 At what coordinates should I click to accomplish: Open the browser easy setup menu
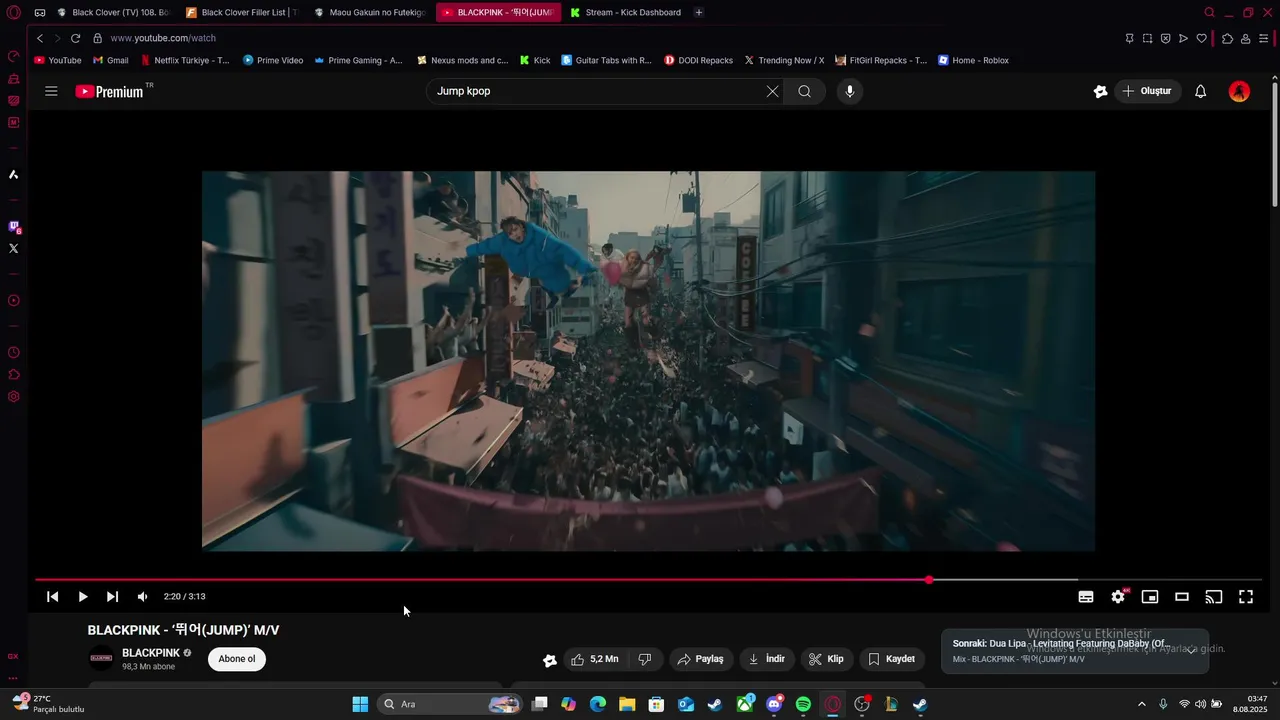coord(1263,38)
